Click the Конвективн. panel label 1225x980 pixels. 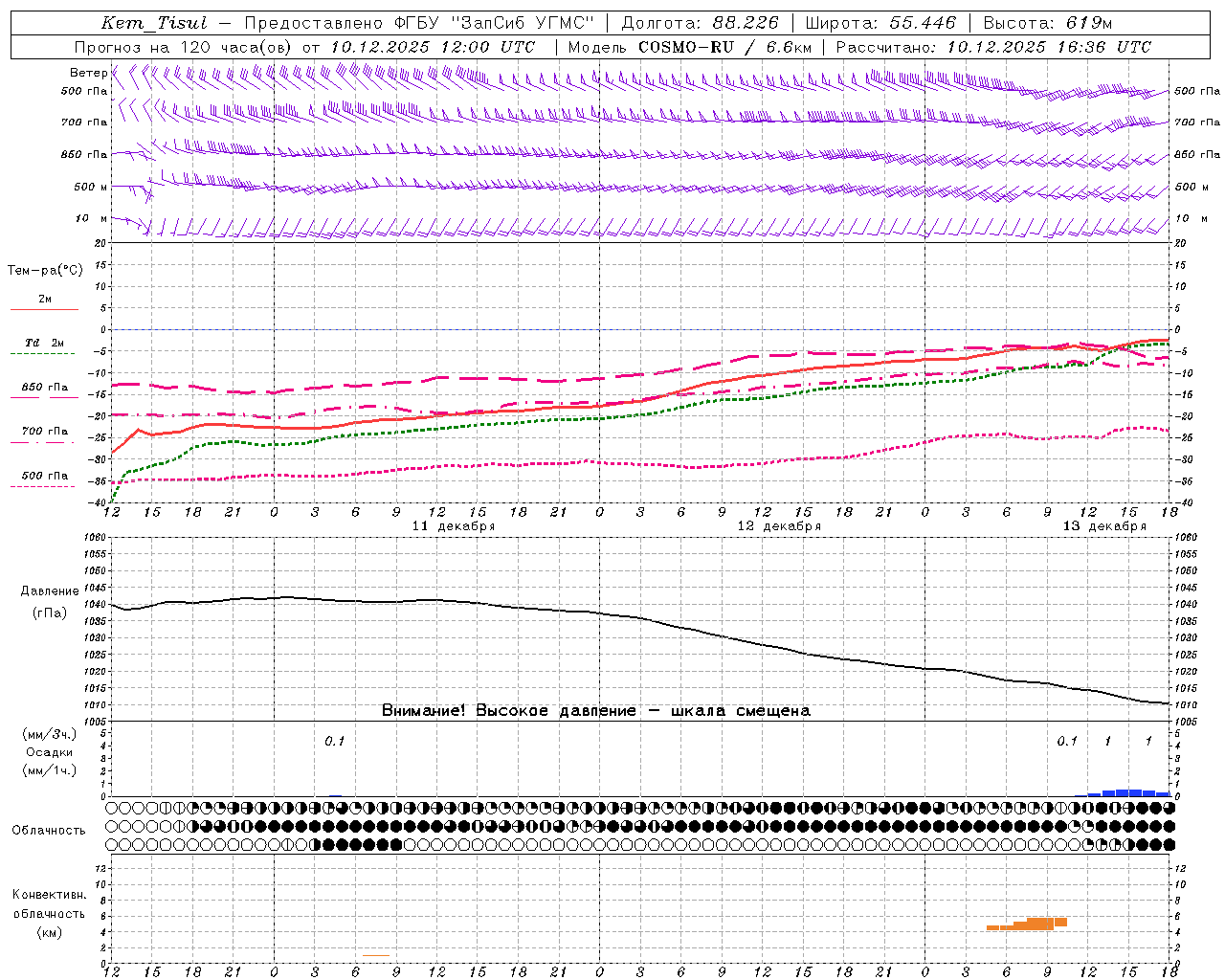[x=49, y=895]
